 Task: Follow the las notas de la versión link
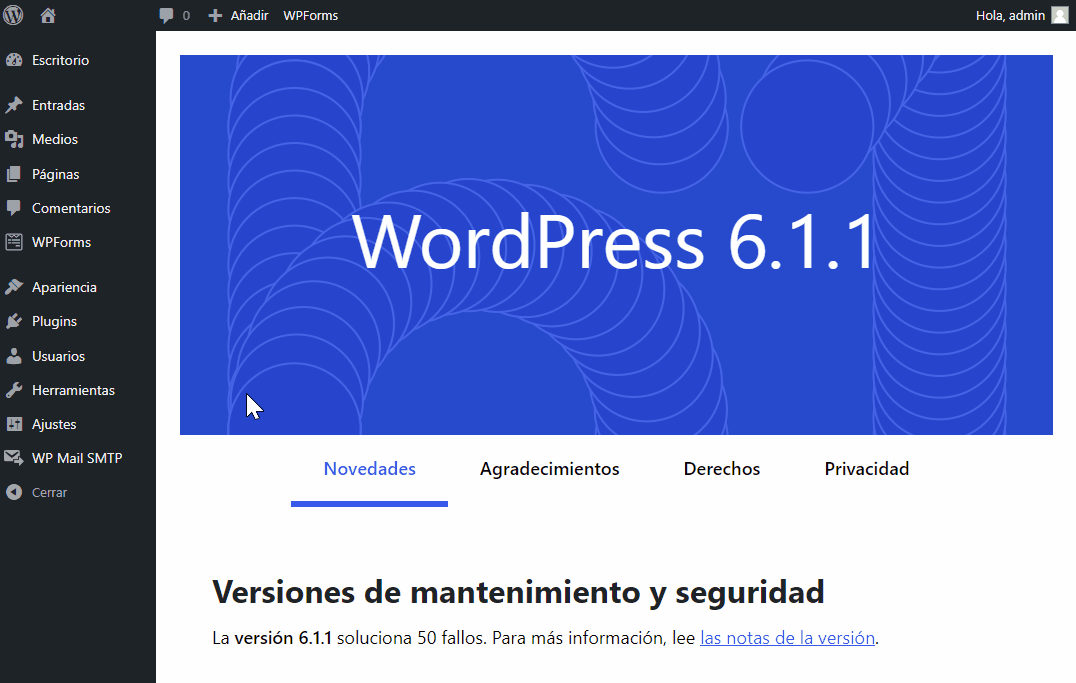tap(787, 638)
